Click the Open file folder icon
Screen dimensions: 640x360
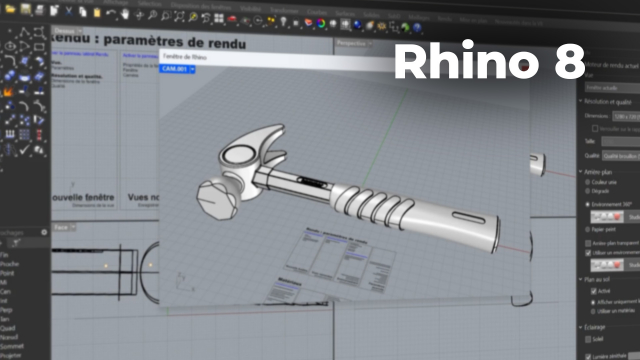(x=10, y=9)
